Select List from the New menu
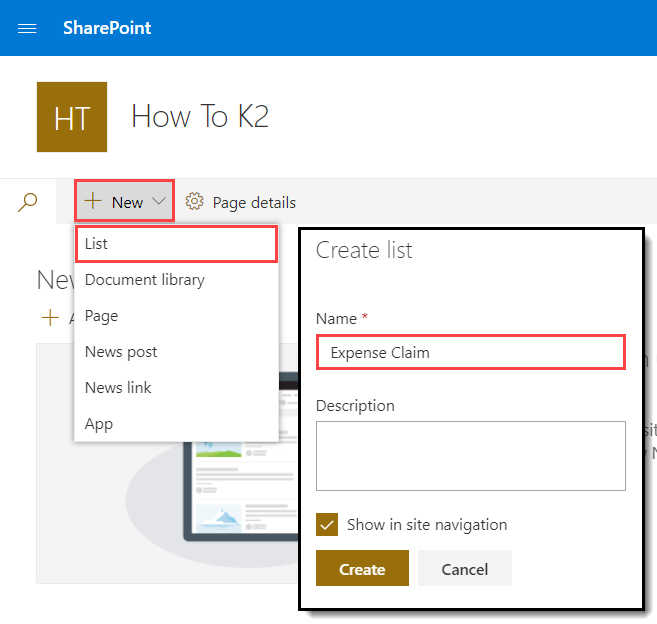The height and width of the screenshot is (624, 657). coord(176,244)
